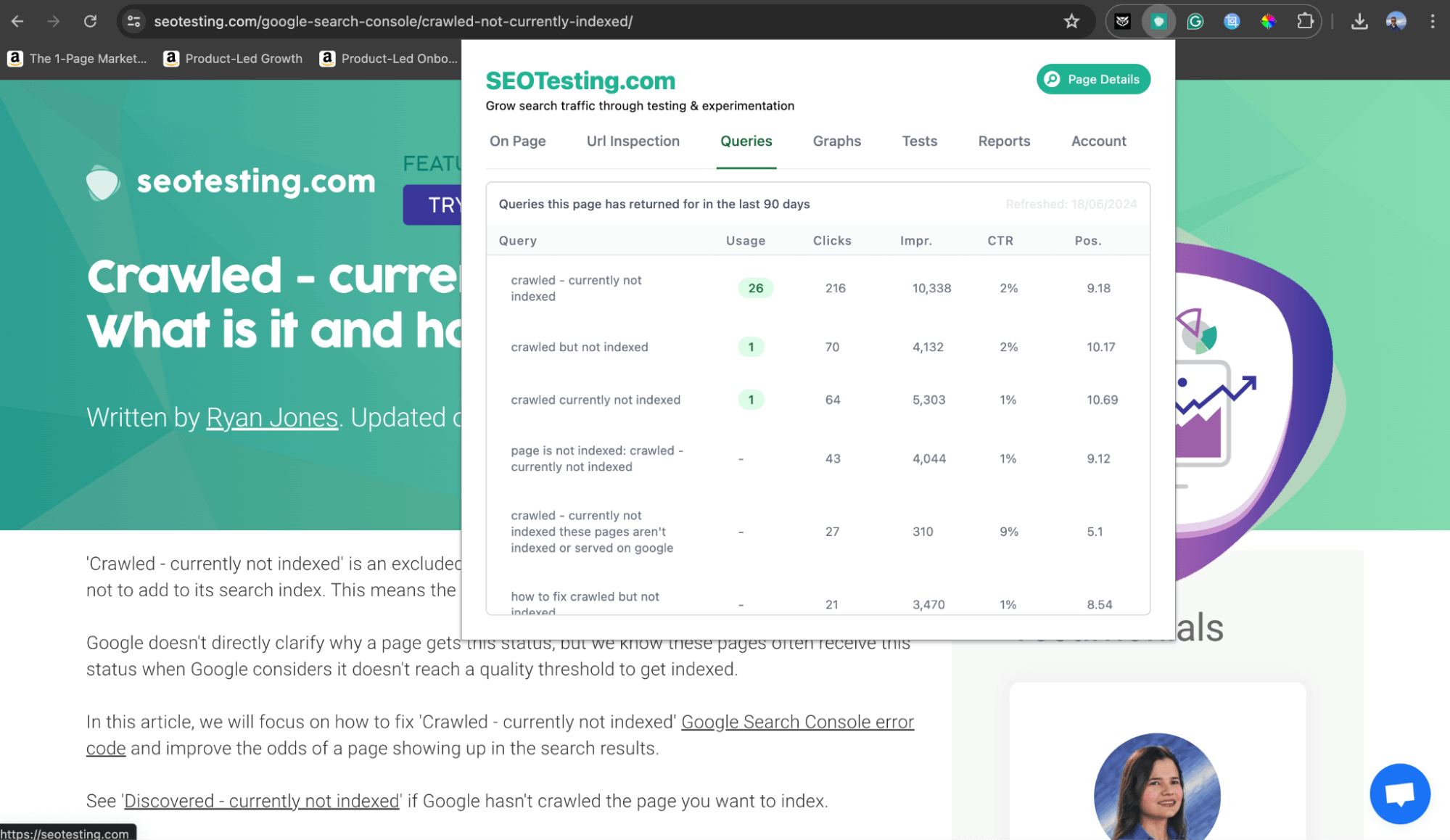
Task: Open the Reports tab
Action: click(x=1004, y=141)
